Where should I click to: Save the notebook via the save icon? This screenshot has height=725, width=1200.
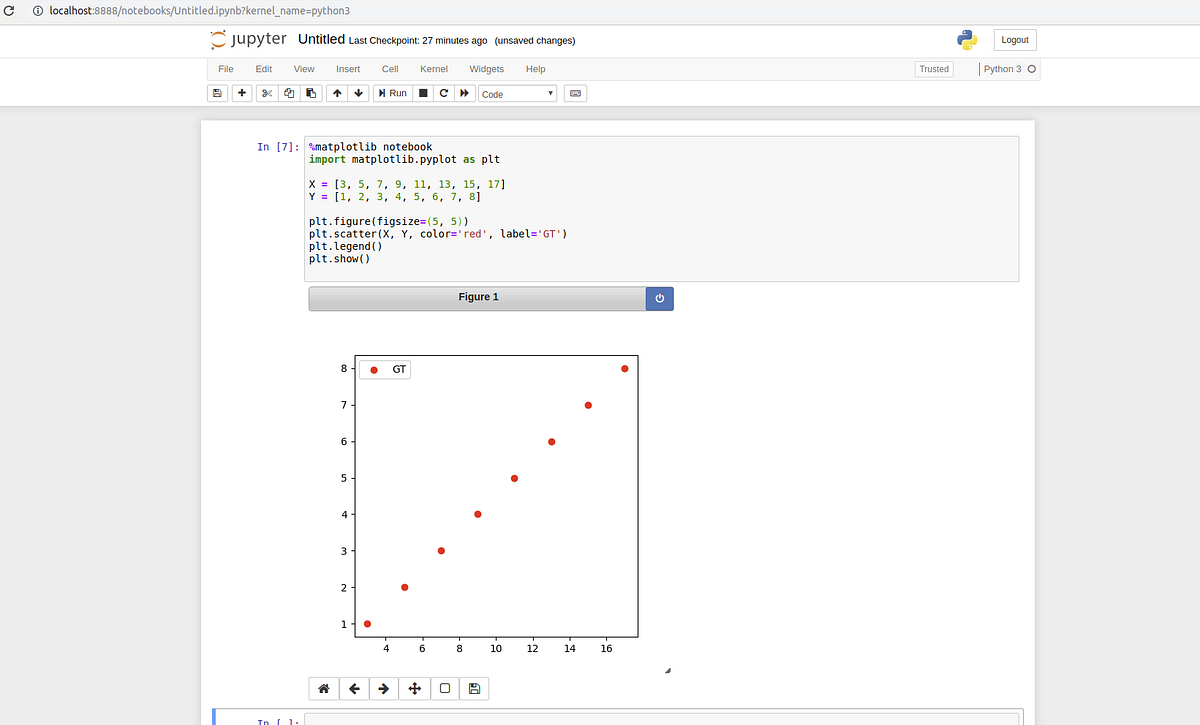point(217,93)
